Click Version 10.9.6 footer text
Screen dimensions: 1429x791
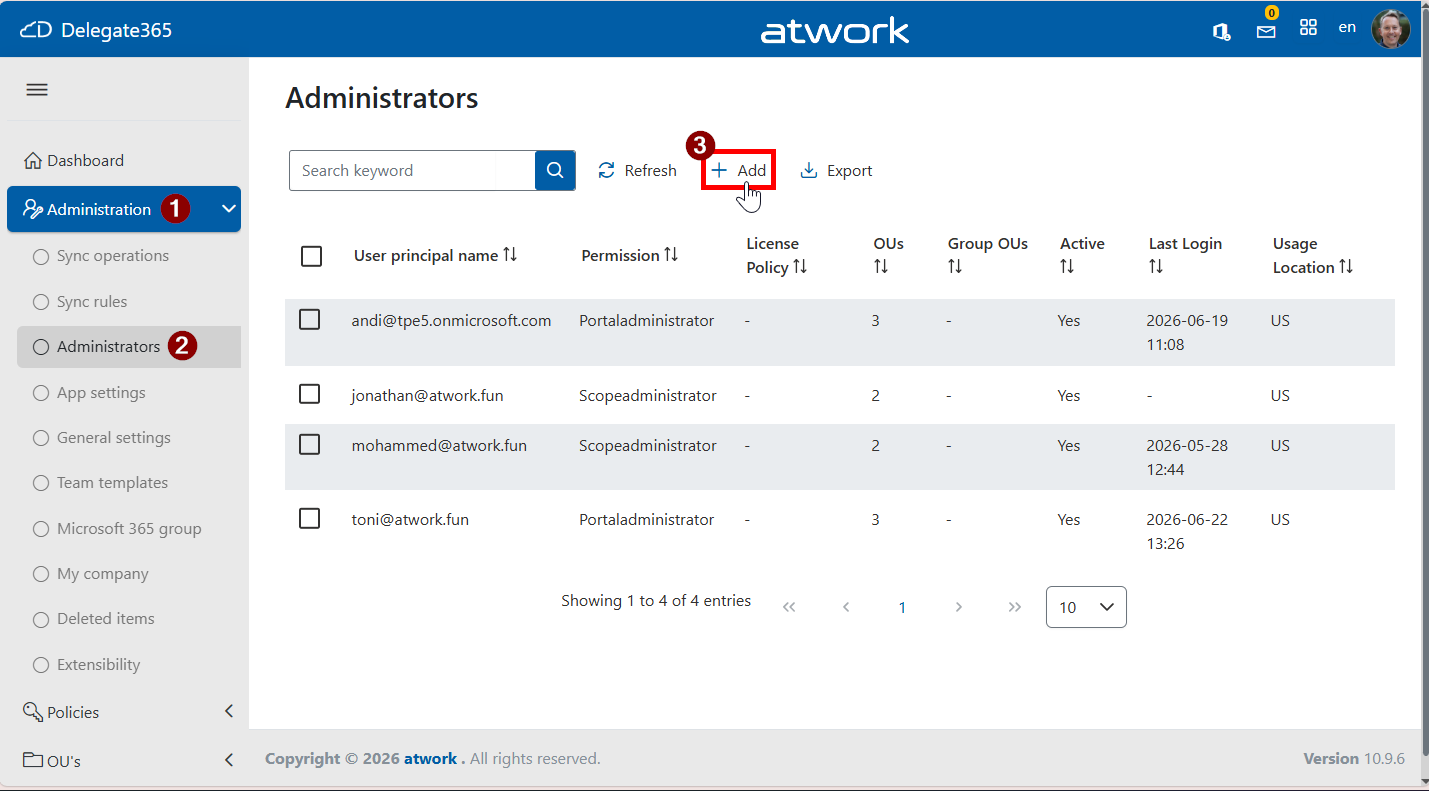1354,758
